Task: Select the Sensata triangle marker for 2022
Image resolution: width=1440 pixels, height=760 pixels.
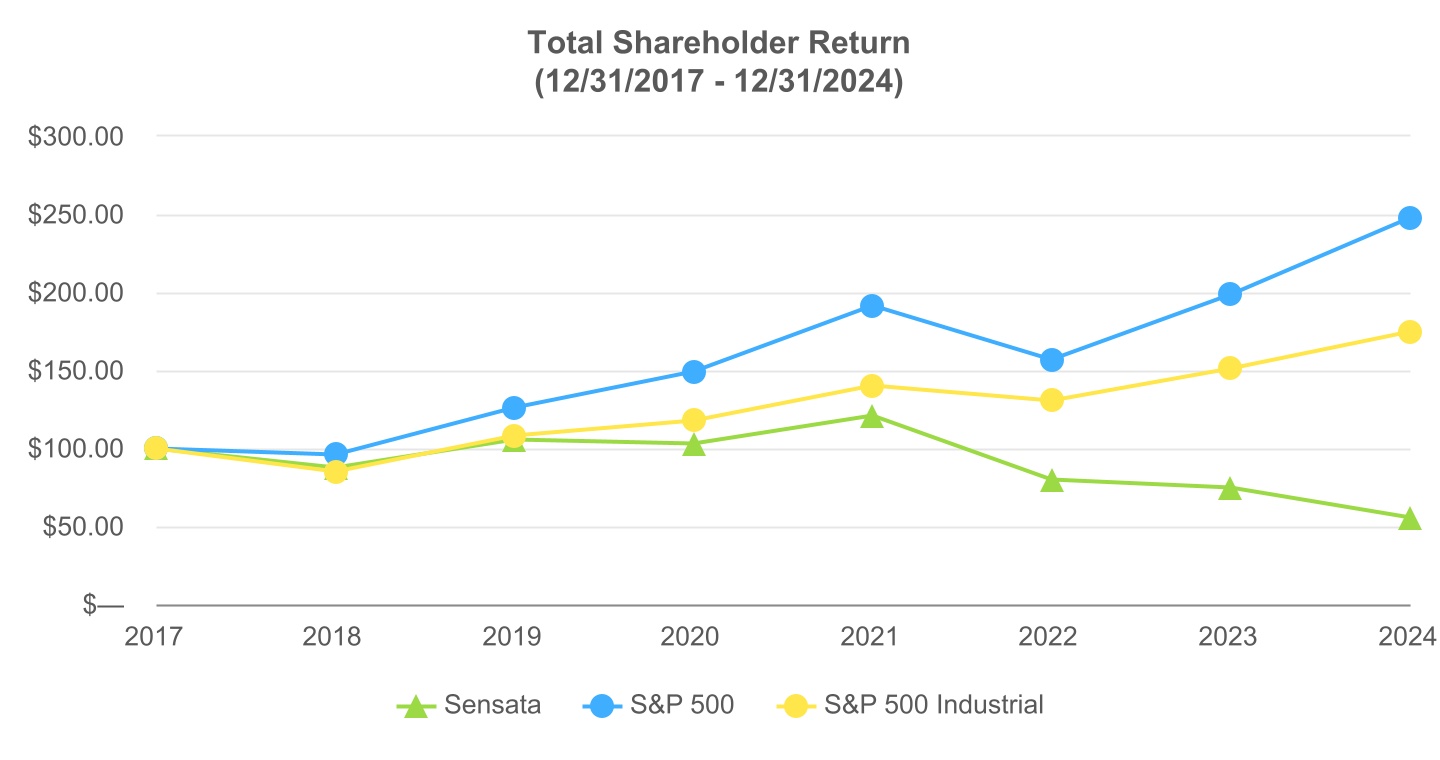Action: point(1051,481)
